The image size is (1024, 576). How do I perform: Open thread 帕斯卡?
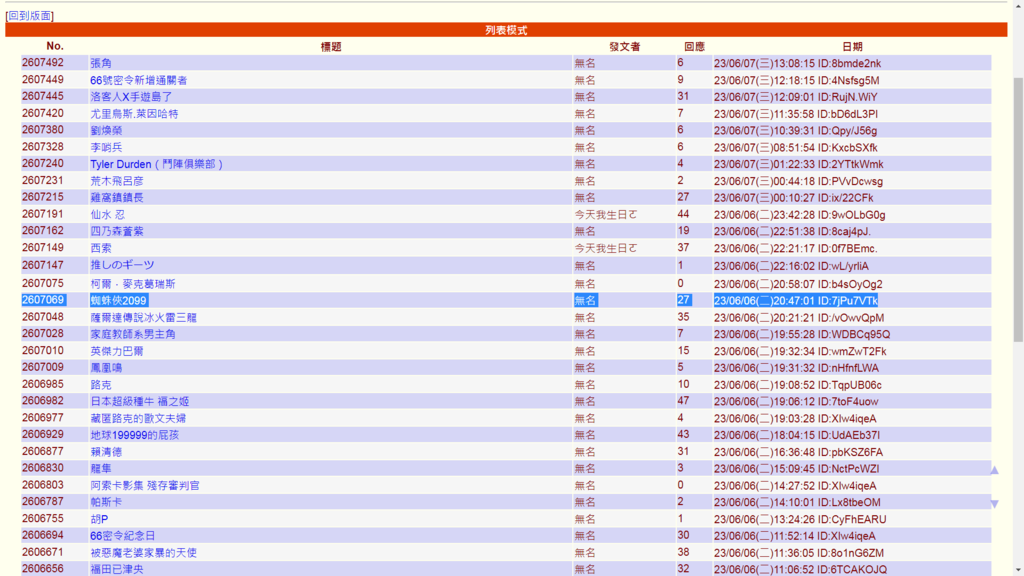click(x=106, y=502)
